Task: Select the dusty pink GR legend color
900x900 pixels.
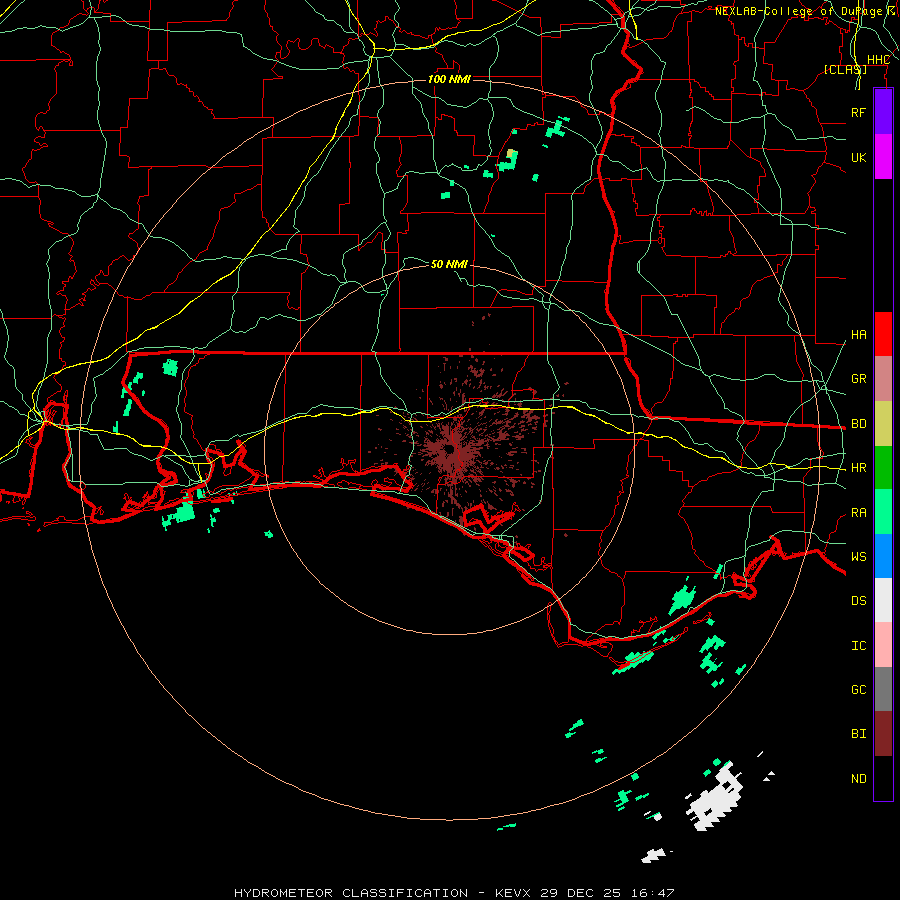Action: coord(883,379)
